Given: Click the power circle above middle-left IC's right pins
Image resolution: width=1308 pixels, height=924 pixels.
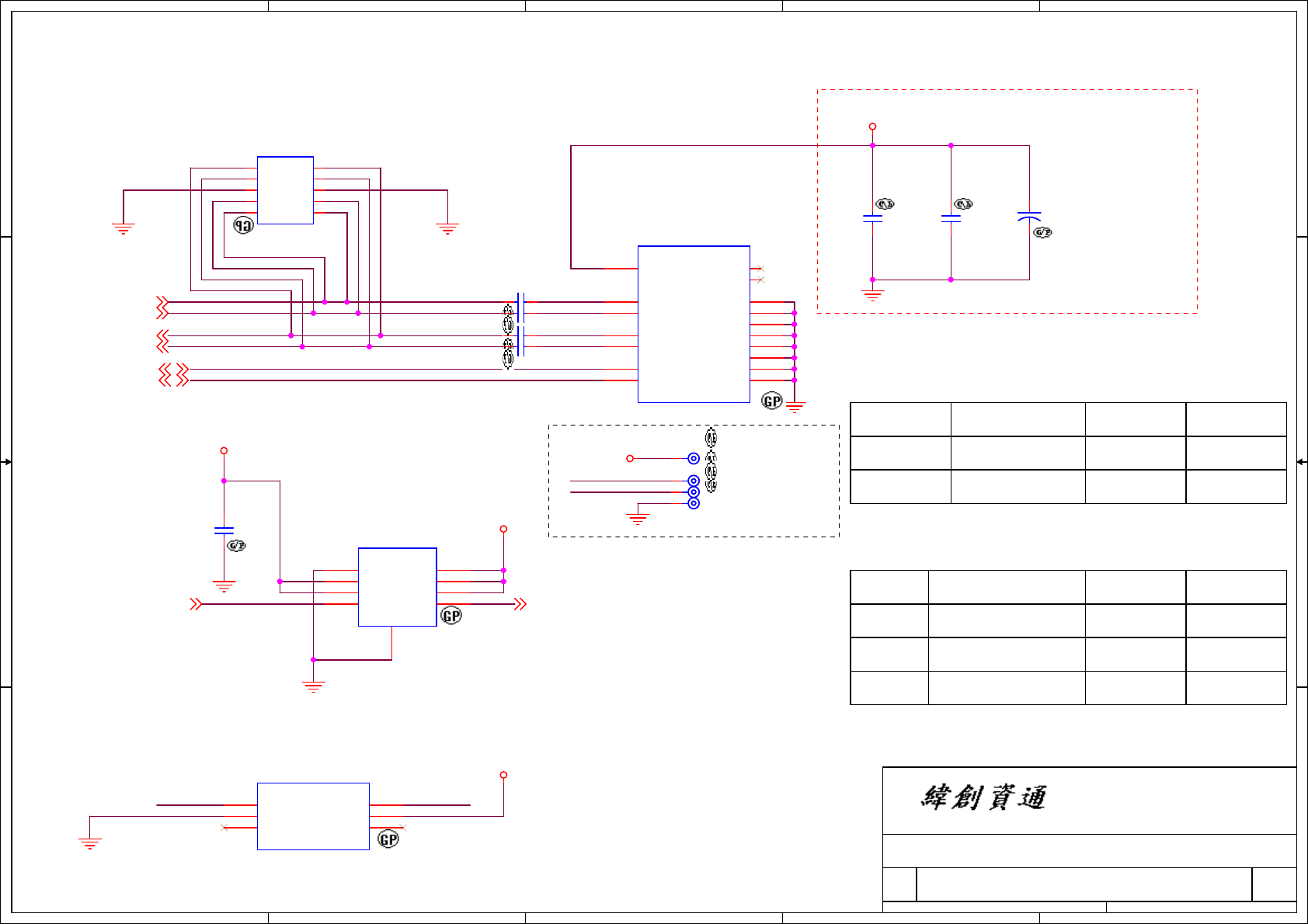Looking at the screenshot, I should 503,529.
